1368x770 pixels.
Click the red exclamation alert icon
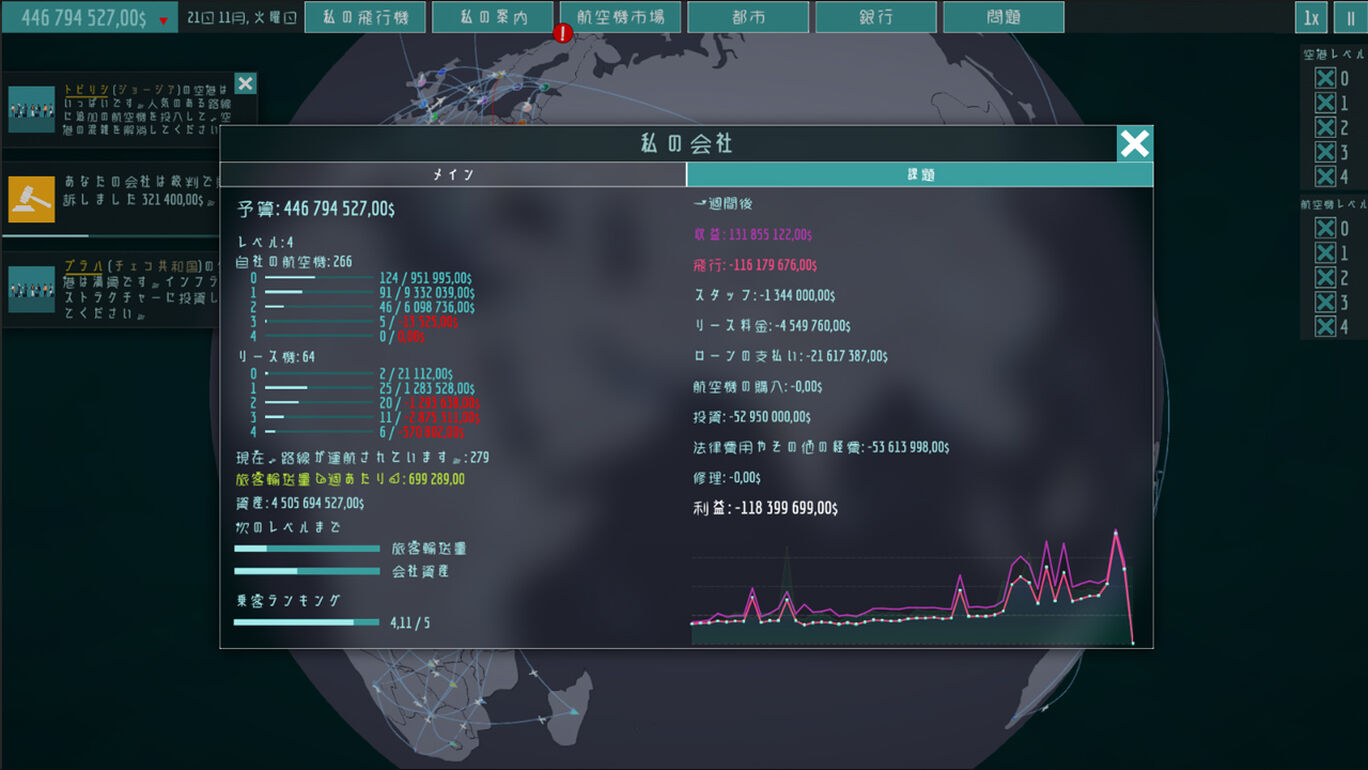562,33
